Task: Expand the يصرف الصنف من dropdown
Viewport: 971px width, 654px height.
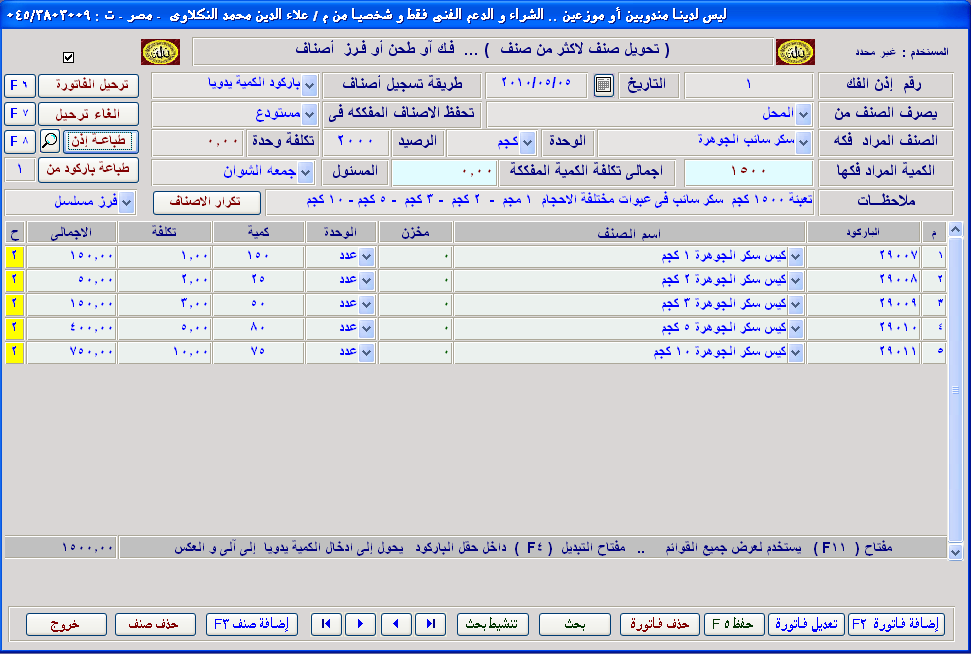Action: pos(803,114)
